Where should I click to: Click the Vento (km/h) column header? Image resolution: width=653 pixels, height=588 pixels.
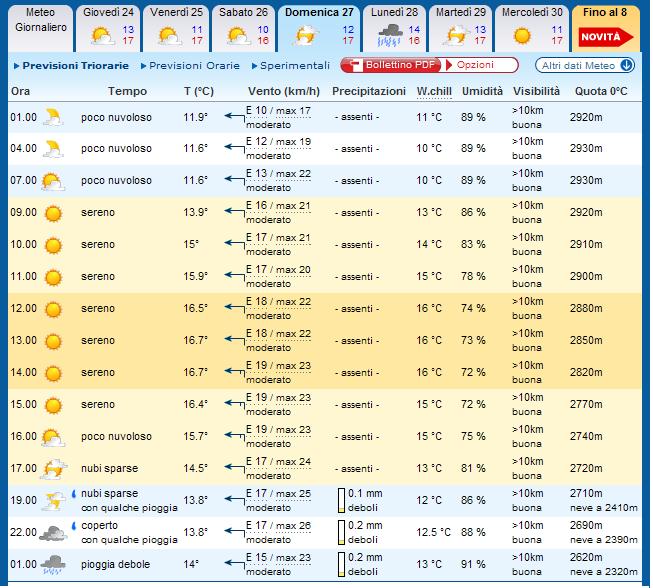[284, 91]
